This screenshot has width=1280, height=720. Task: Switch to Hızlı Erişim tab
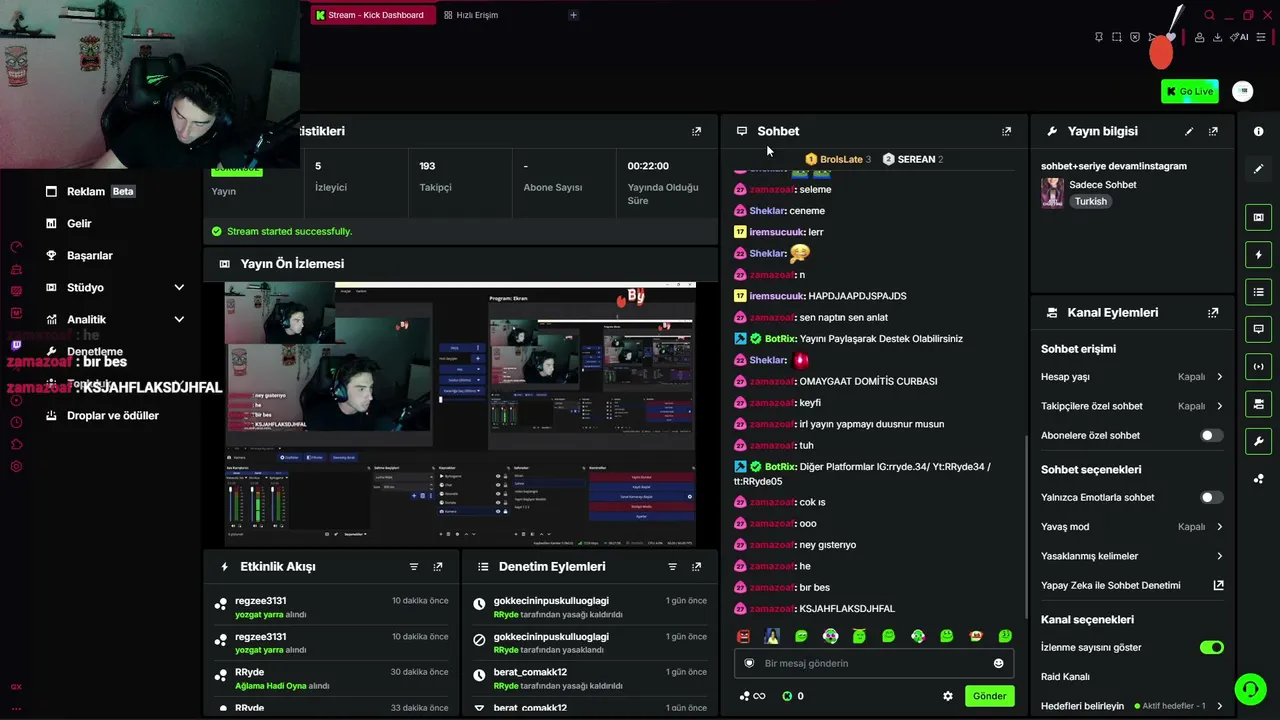coord(471,15)
